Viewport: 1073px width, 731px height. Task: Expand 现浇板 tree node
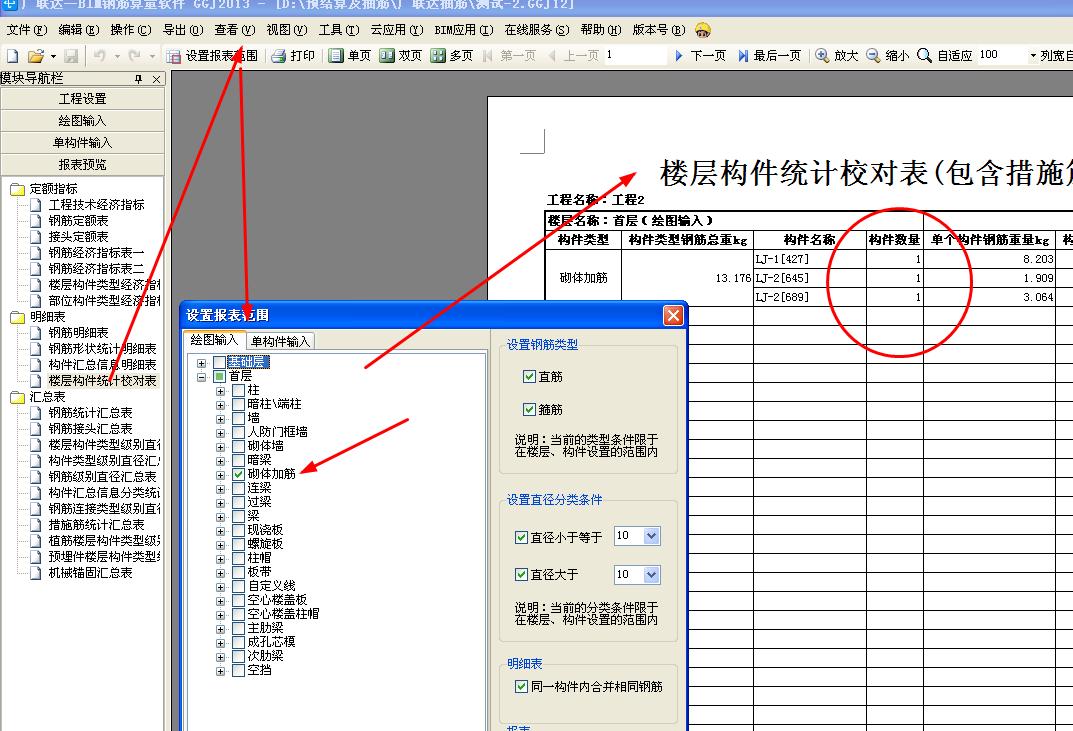220,531
